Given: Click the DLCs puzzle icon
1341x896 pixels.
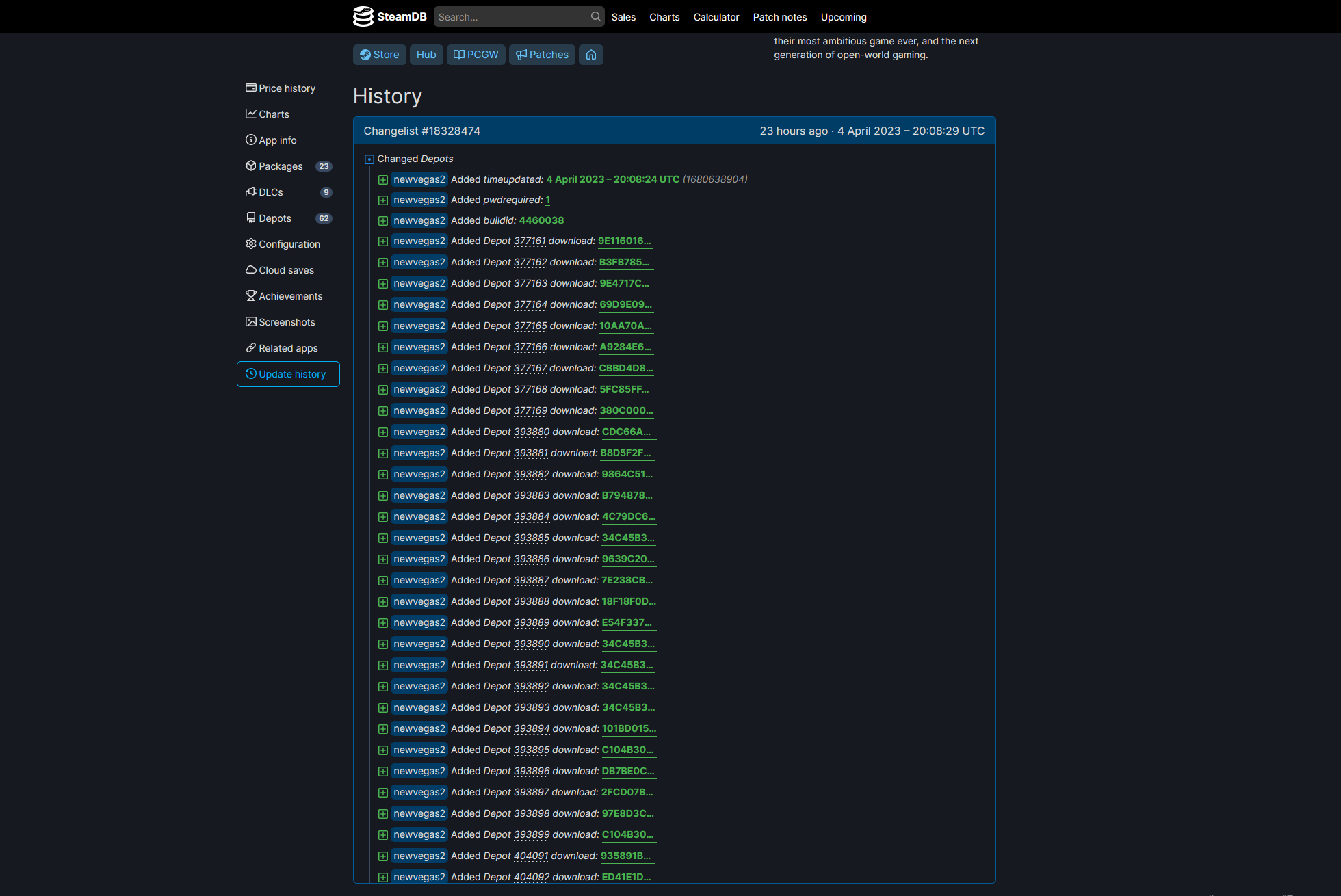Looking at the screenshot, I should 251,192.
